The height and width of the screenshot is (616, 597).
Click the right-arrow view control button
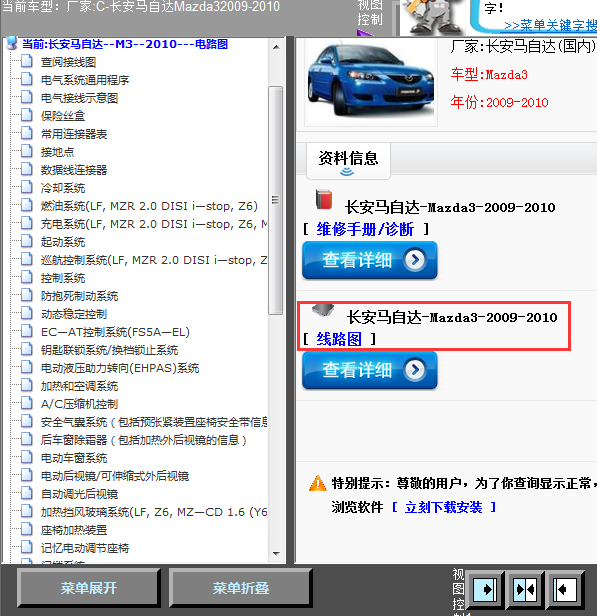point(487,589)
